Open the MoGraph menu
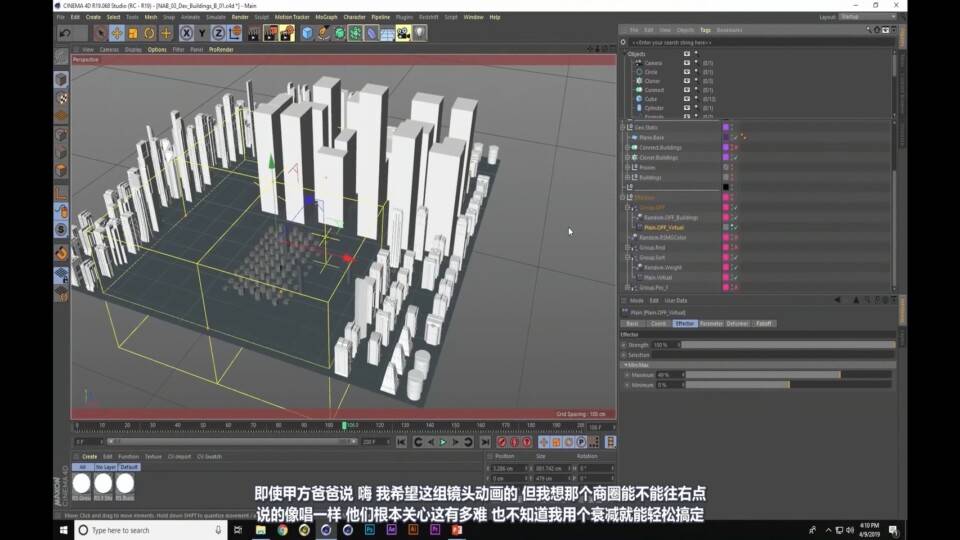The image size is (960, 540). click(x=326, y=17)
